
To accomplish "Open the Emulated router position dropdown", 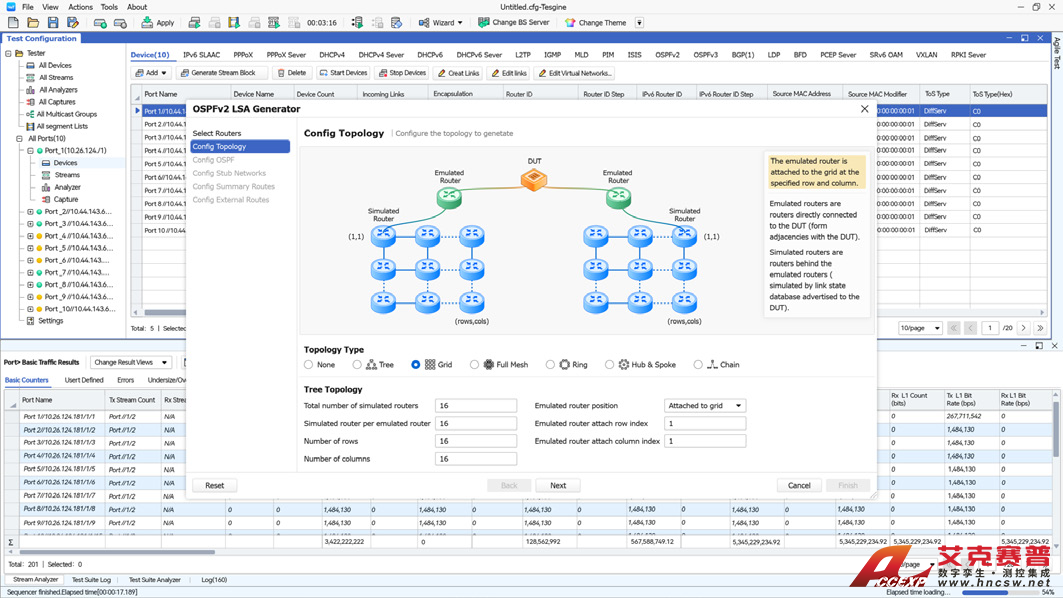I will (704, 406).
